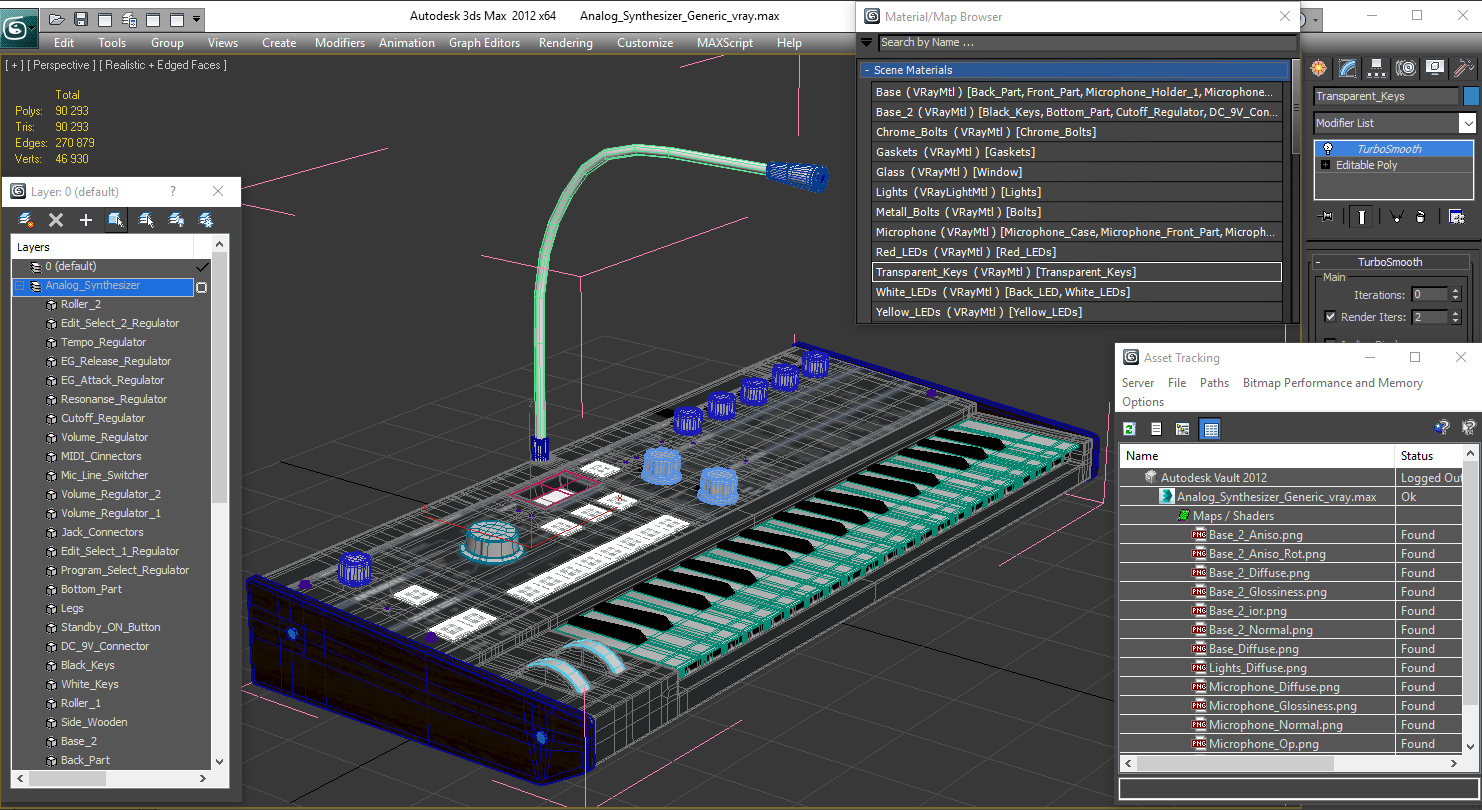
Task: Click the Pin Stack icon
Action: pos(1327,216)
